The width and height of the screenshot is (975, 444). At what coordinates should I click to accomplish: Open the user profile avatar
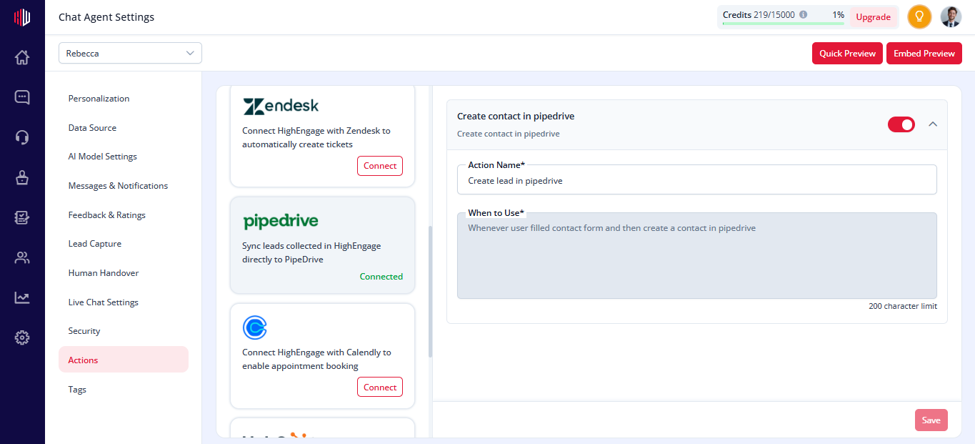(950, 17)
